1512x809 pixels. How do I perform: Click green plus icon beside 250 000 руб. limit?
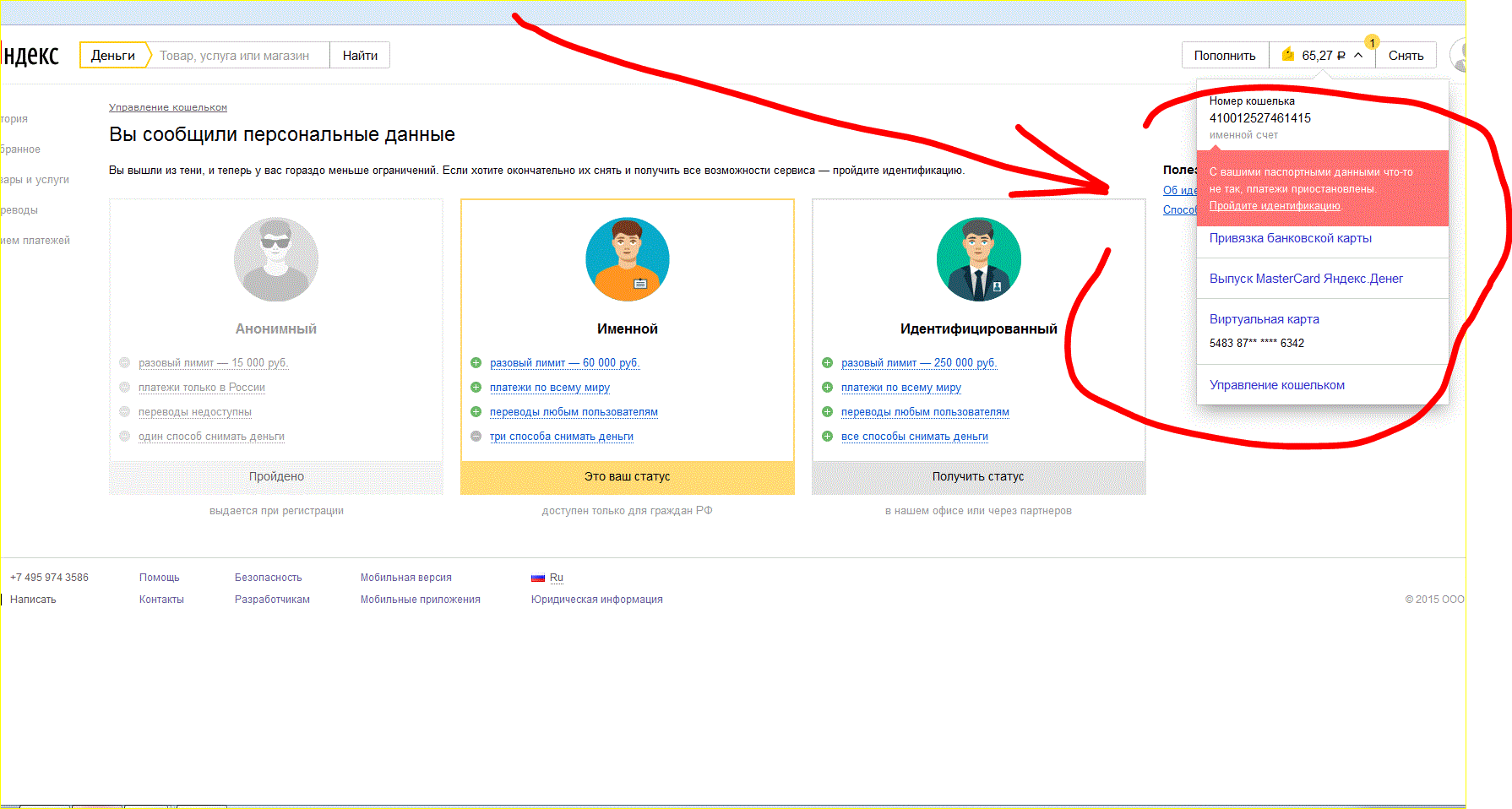827,363
